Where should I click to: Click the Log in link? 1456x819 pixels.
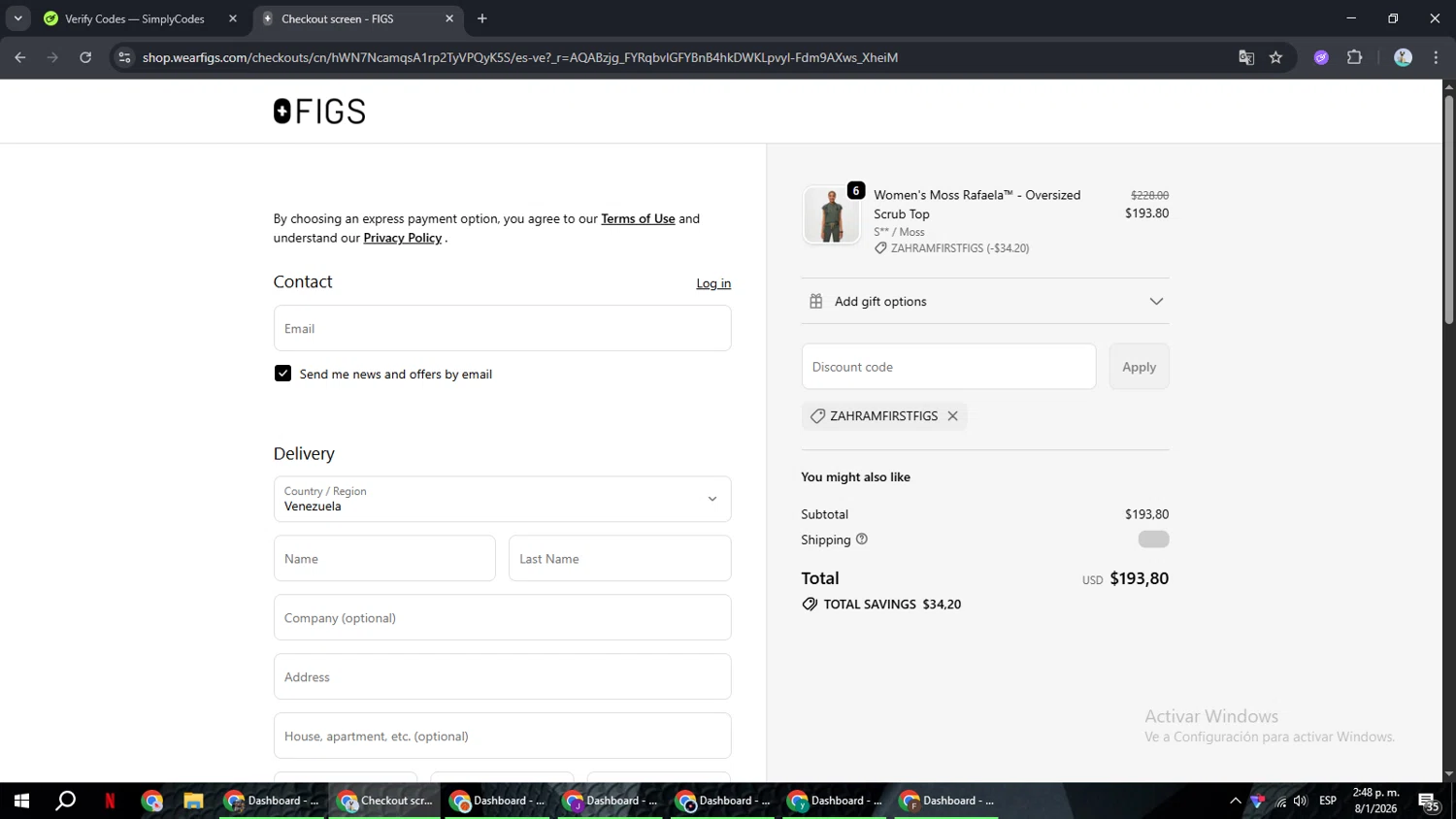[x=713, y=283]
